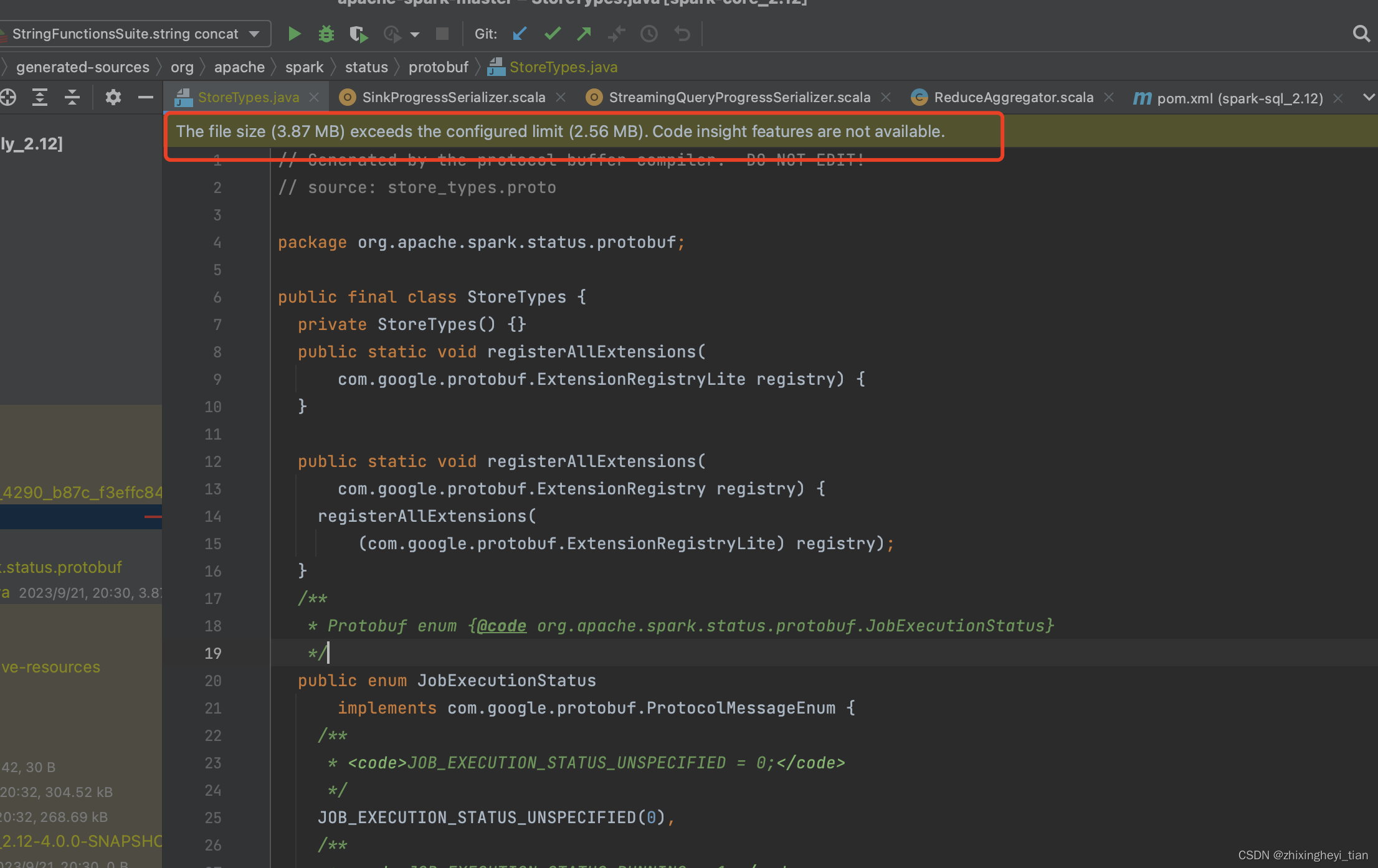Click '// source: store_types.proto' comment
Image resolution: width=1378 pixels, height=868 pixels.
417,187
